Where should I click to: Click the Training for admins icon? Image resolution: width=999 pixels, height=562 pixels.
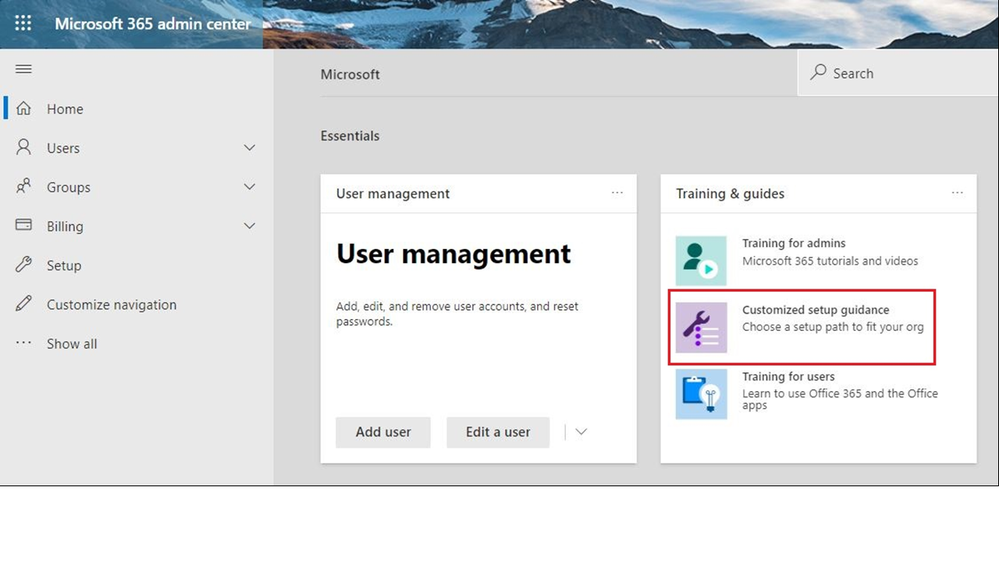point(701,261)
